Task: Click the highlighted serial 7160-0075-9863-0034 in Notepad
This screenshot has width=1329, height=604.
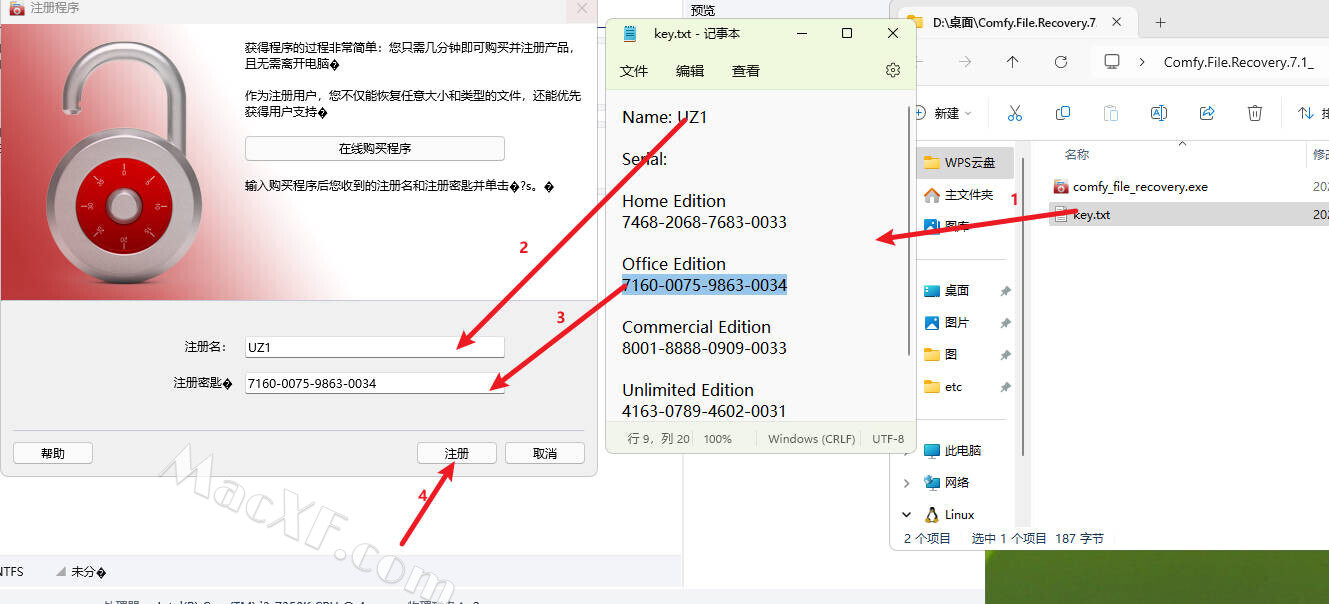Action: (x=704, y=285)
